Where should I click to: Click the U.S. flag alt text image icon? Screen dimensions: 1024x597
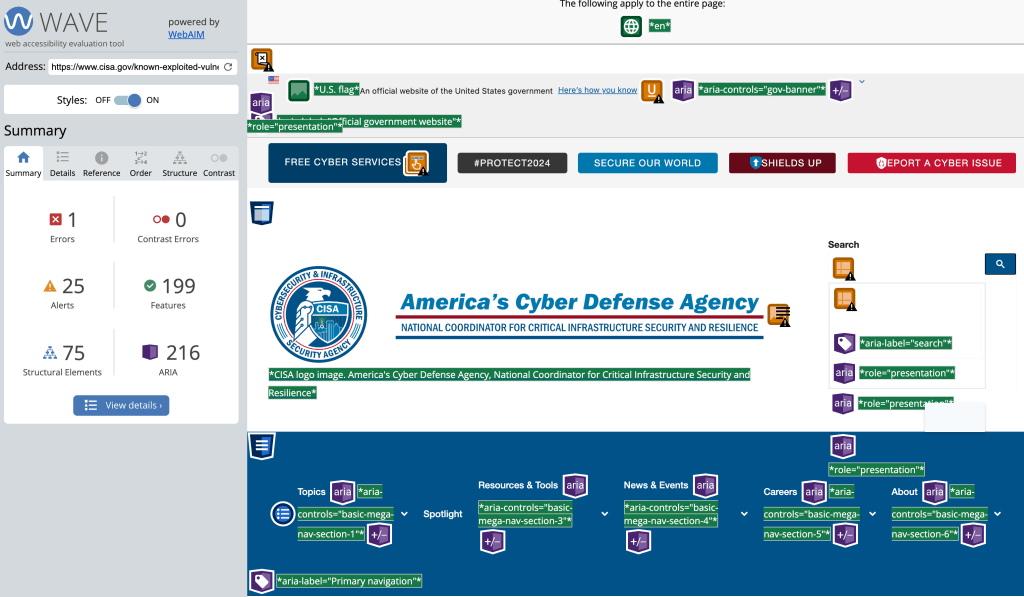[298, 91]
